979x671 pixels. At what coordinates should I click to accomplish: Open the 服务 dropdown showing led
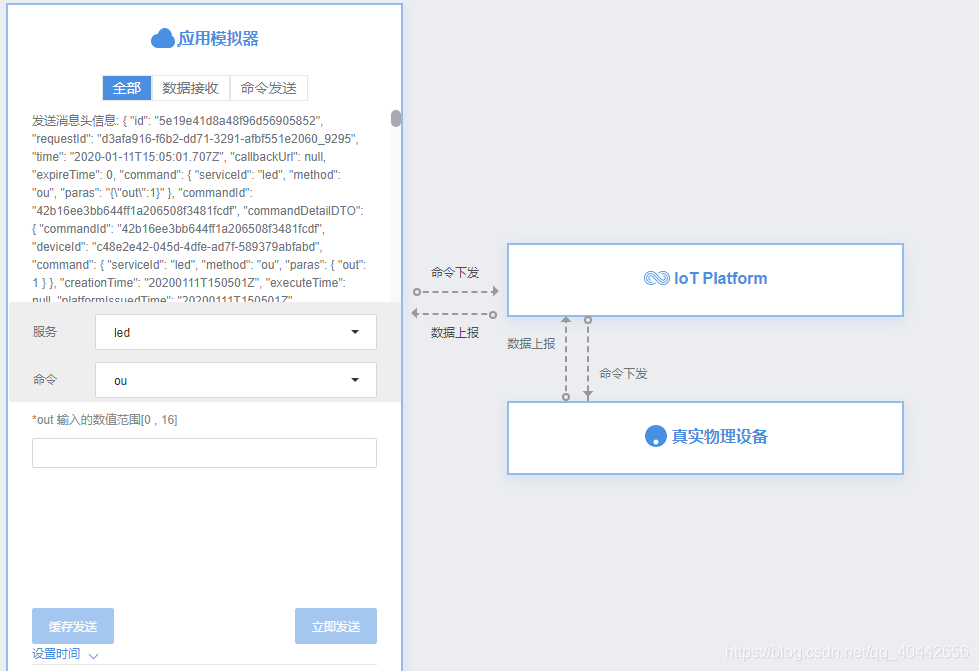236,332
